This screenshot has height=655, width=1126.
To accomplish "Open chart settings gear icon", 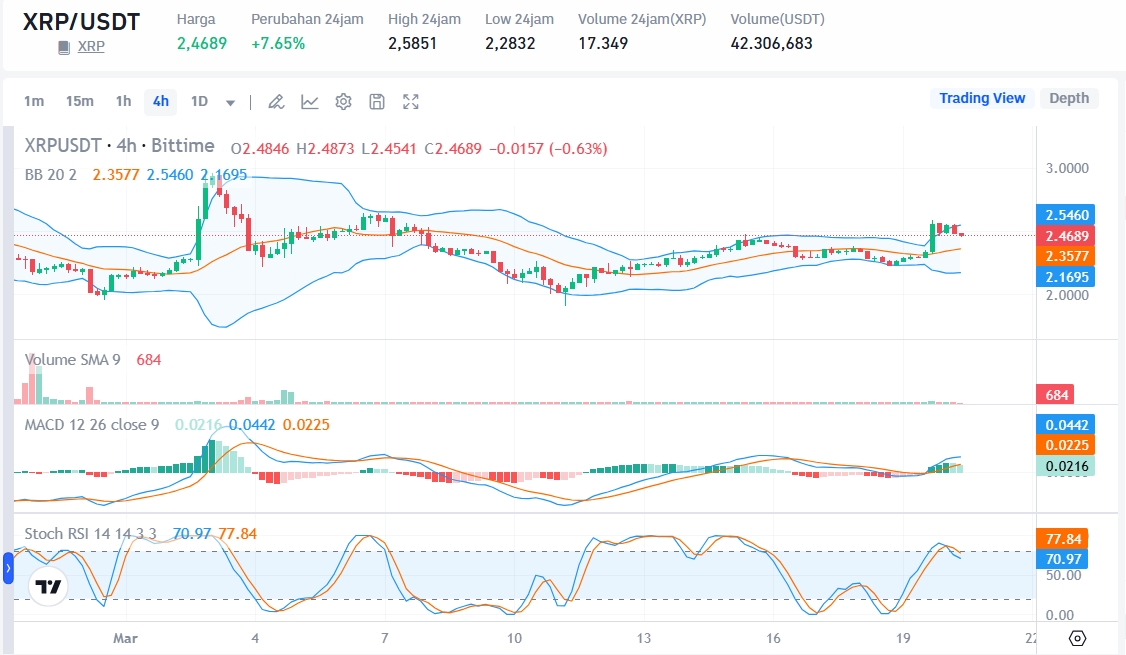I will tap(343, 102).
